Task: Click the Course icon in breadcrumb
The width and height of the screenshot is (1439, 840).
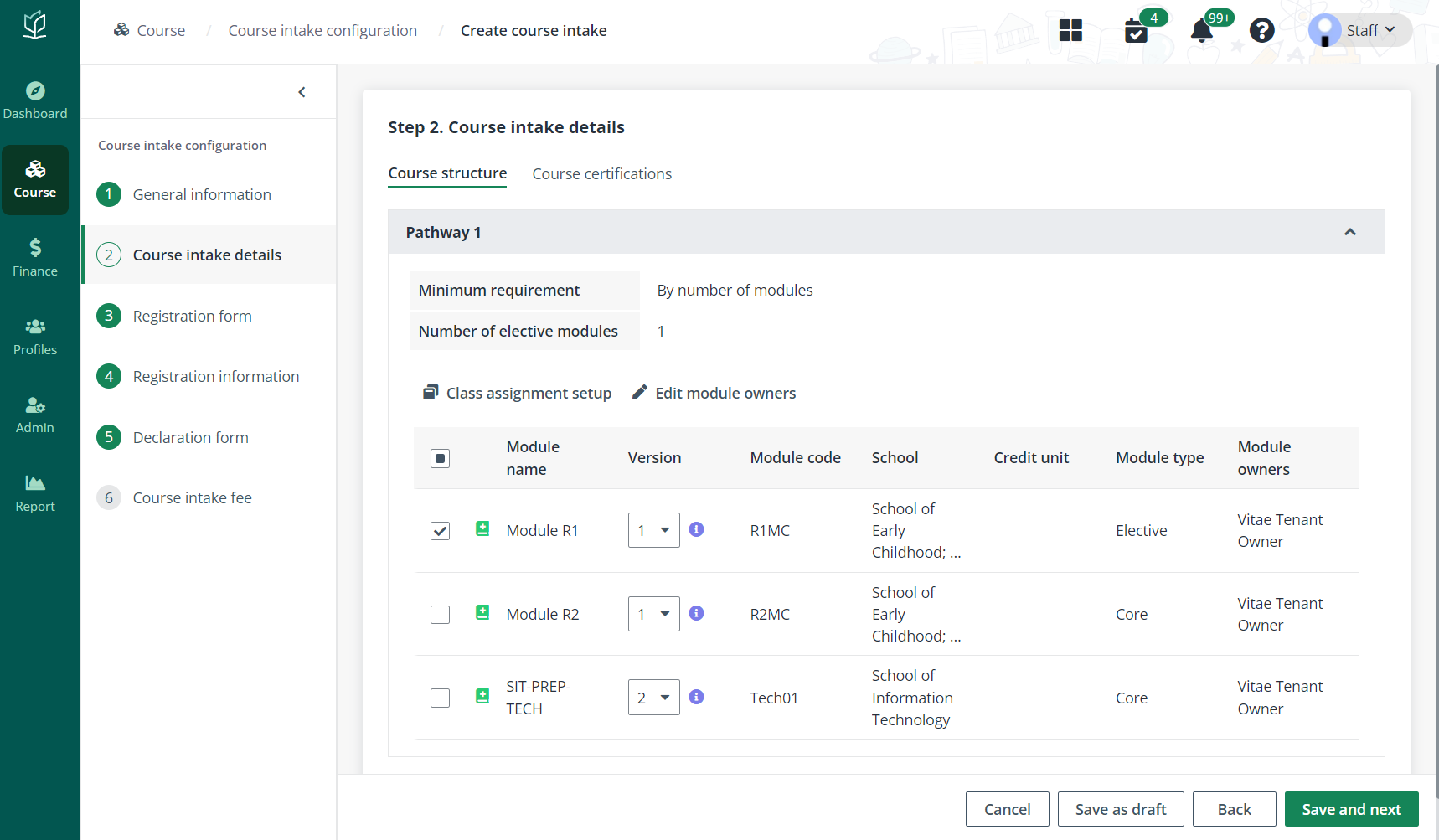Action: coord(121,30)
